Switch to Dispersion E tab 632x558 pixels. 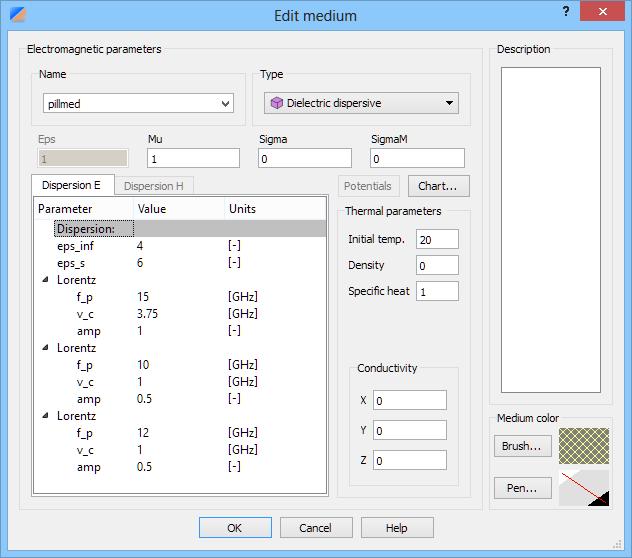[71, 185]
